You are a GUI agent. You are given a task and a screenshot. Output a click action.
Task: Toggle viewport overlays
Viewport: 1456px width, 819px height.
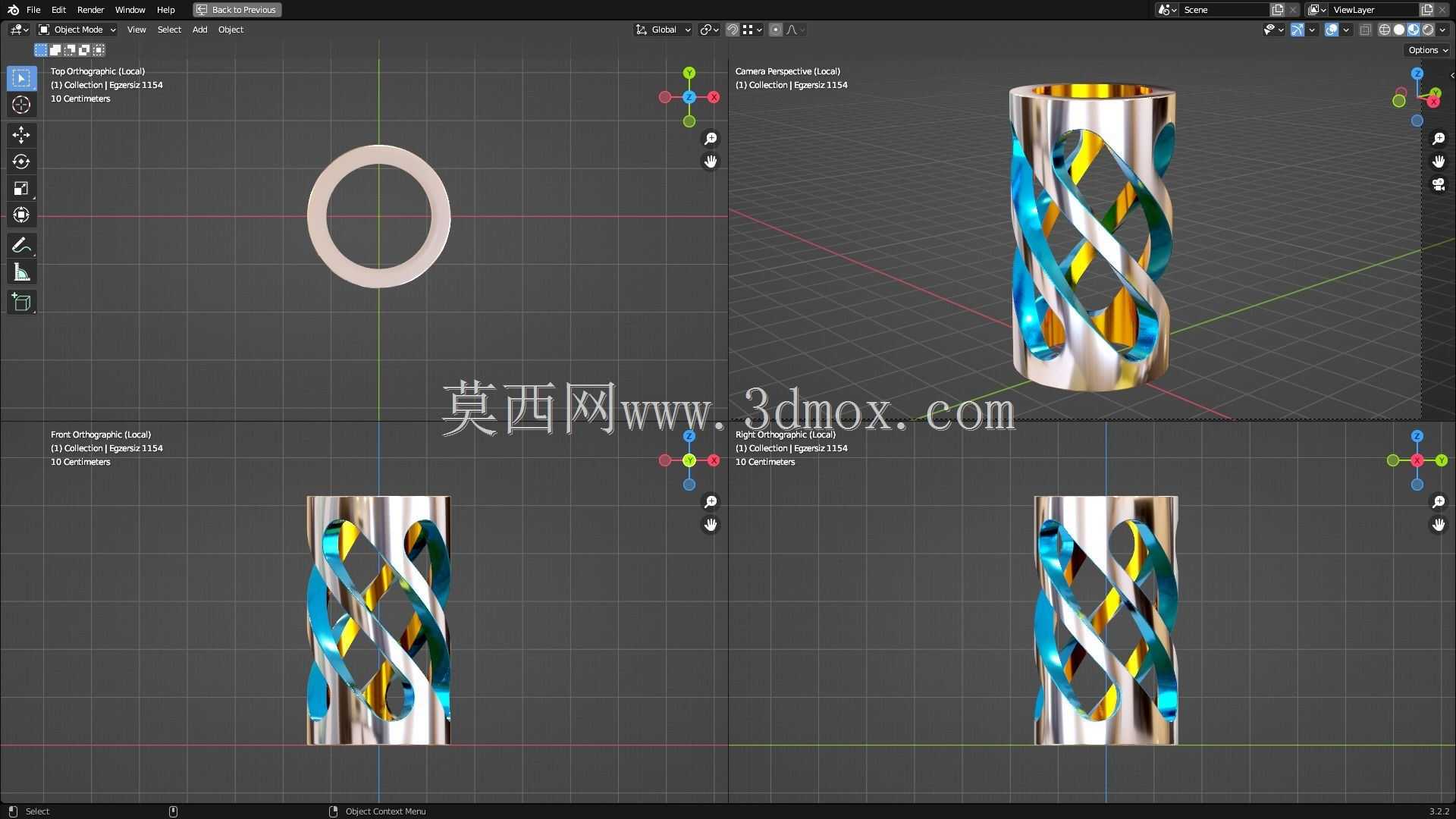(1331, 30)
